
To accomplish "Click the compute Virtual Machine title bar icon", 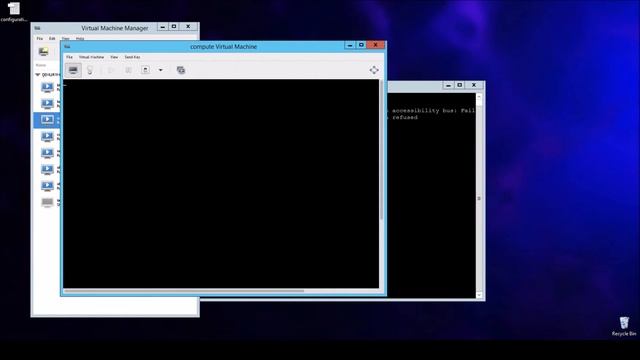I will tap(67, 47).
